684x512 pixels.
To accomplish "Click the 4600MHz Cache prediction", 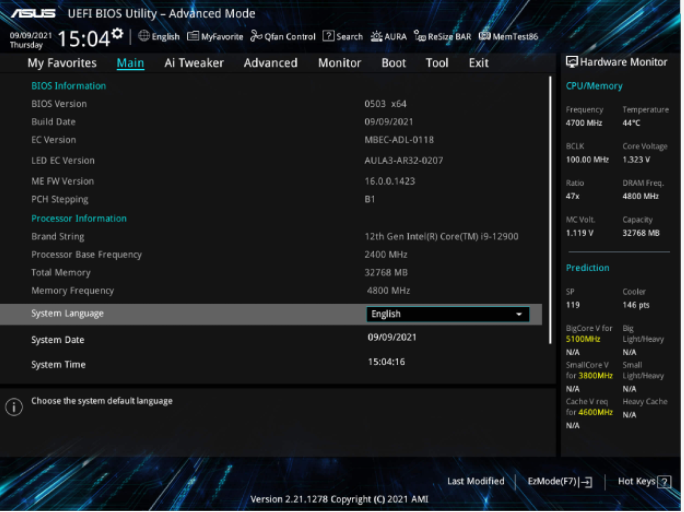I will 595,413.
